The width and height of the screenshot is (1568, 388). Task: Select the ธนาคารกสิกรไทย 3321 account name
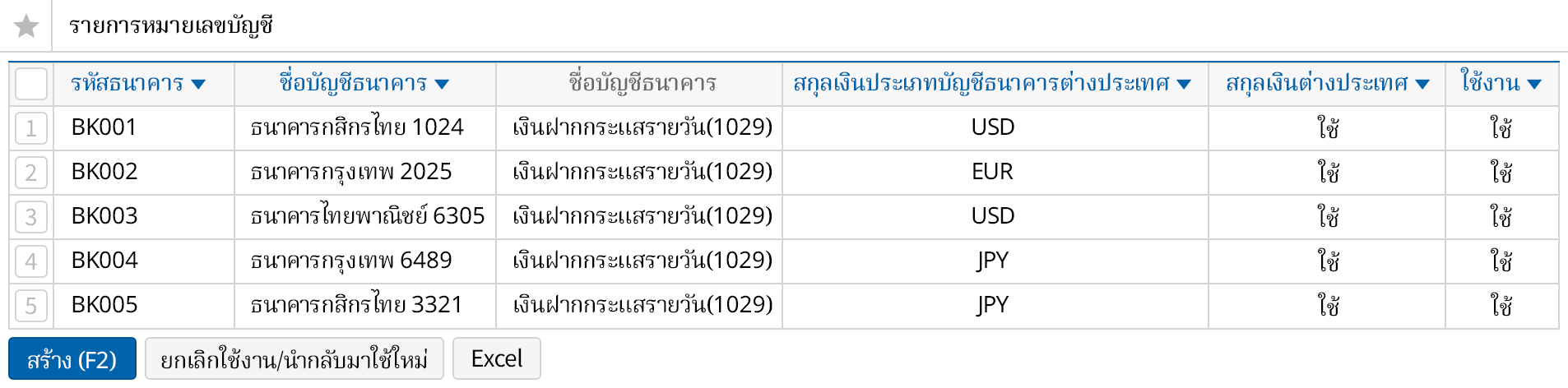coord(356,305)
